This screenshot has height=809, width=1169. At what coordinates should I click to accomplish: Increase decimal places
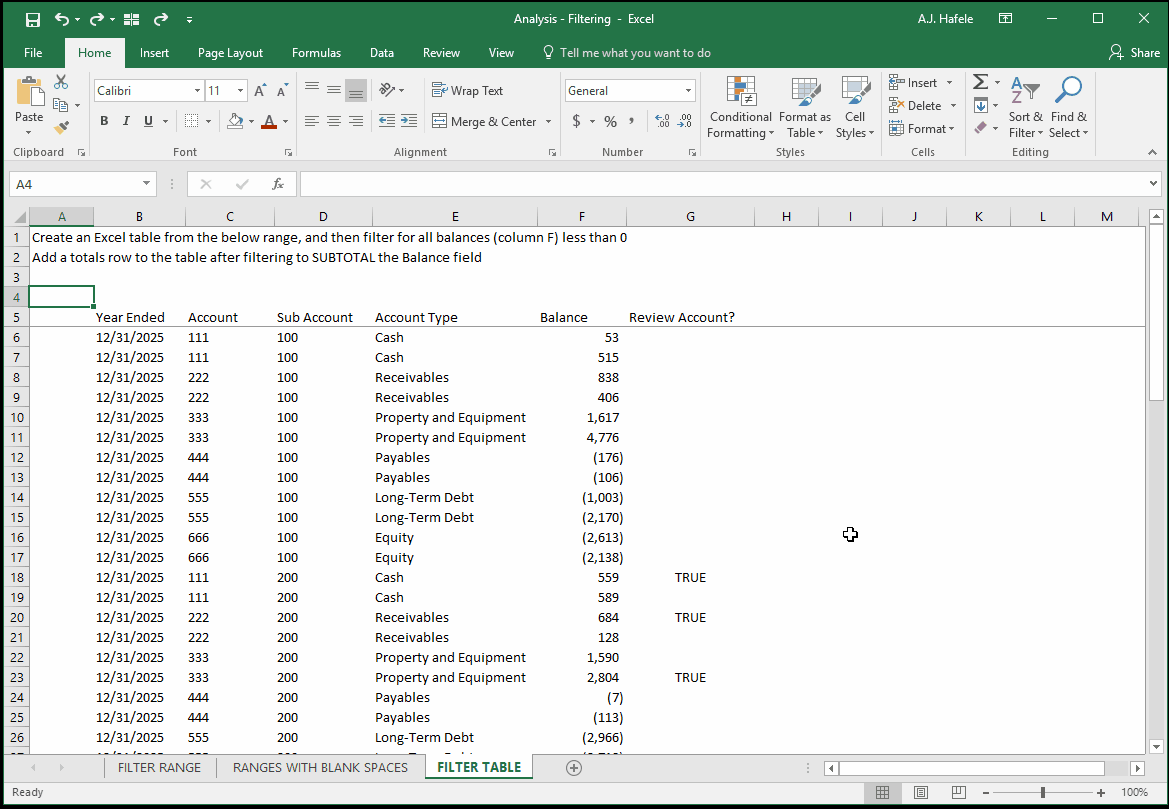coord(662,121)
